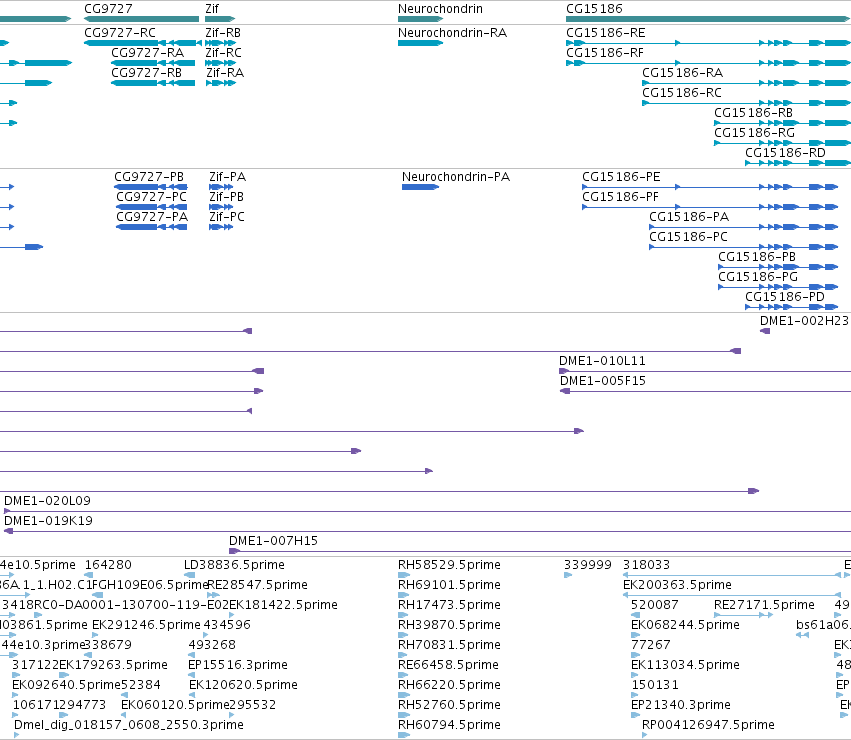The image size is (851, 740).
Task: Select the CG15186-PG protein label
Action: click(x=758, y=277)
